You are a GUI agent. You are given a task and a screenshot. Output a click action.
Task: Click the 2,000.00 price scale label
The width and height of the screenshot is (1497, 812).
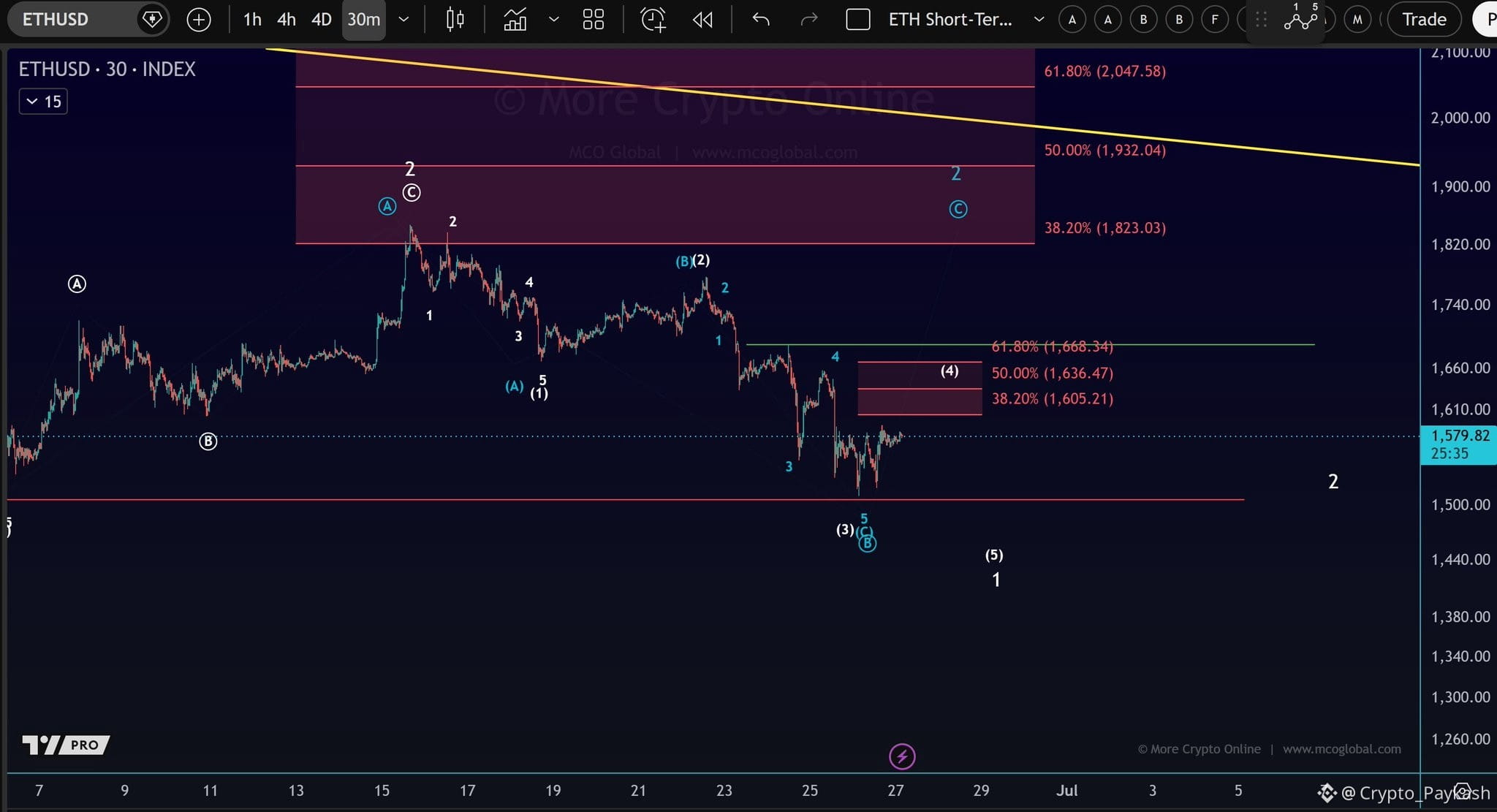pos(1460,118)
